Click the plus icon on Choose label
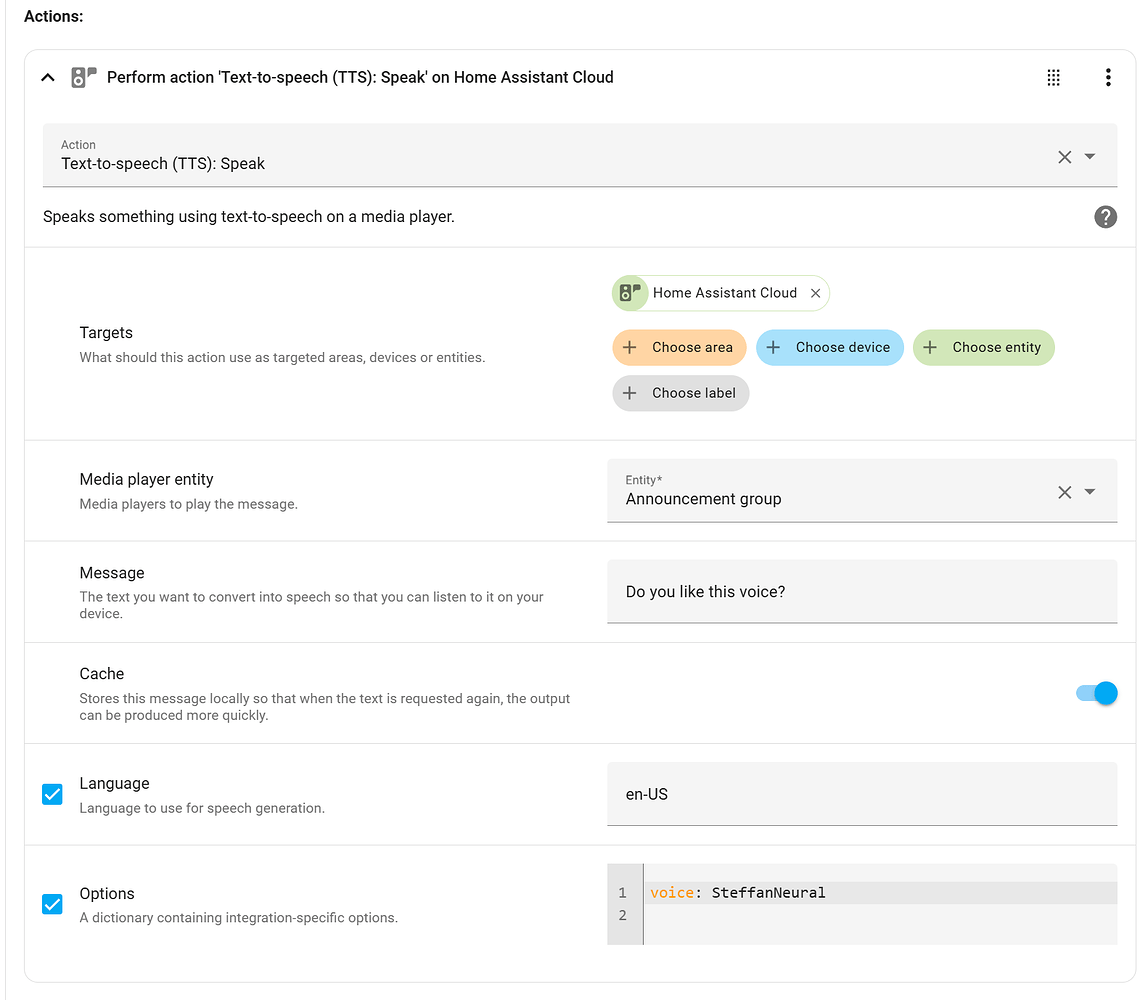Image resolution: width=1148 pixels, height=1000 pixels. [629, 393]
